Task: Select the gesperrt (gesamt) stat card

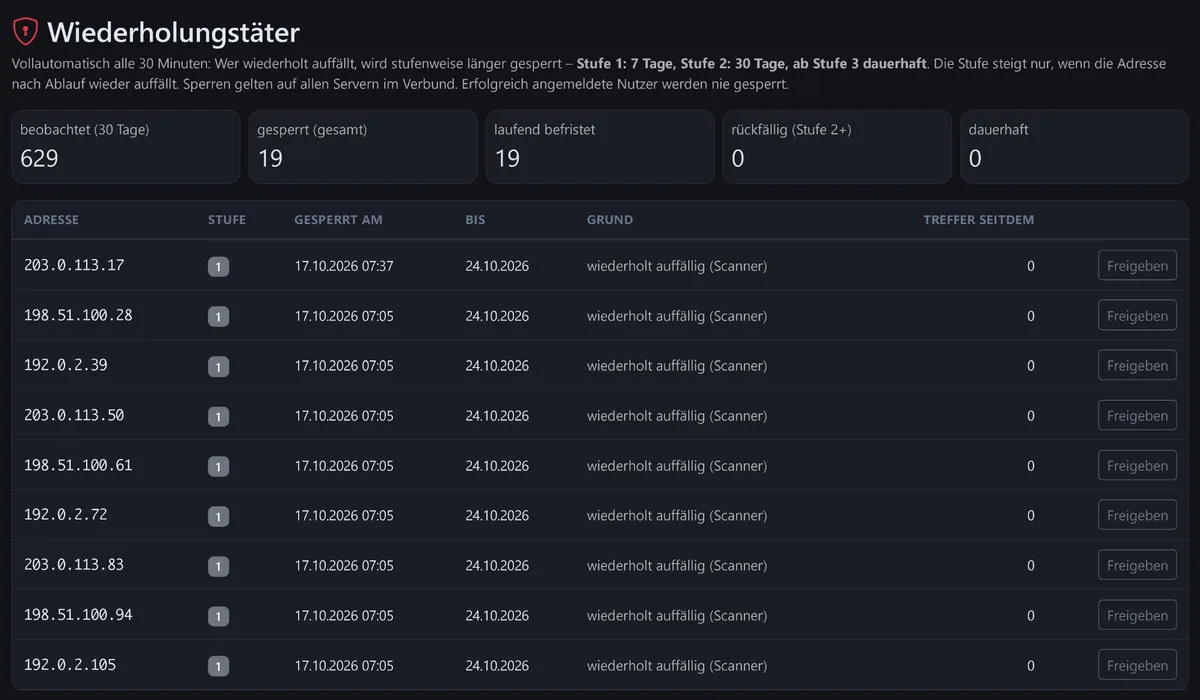Action: click(363, 147)
